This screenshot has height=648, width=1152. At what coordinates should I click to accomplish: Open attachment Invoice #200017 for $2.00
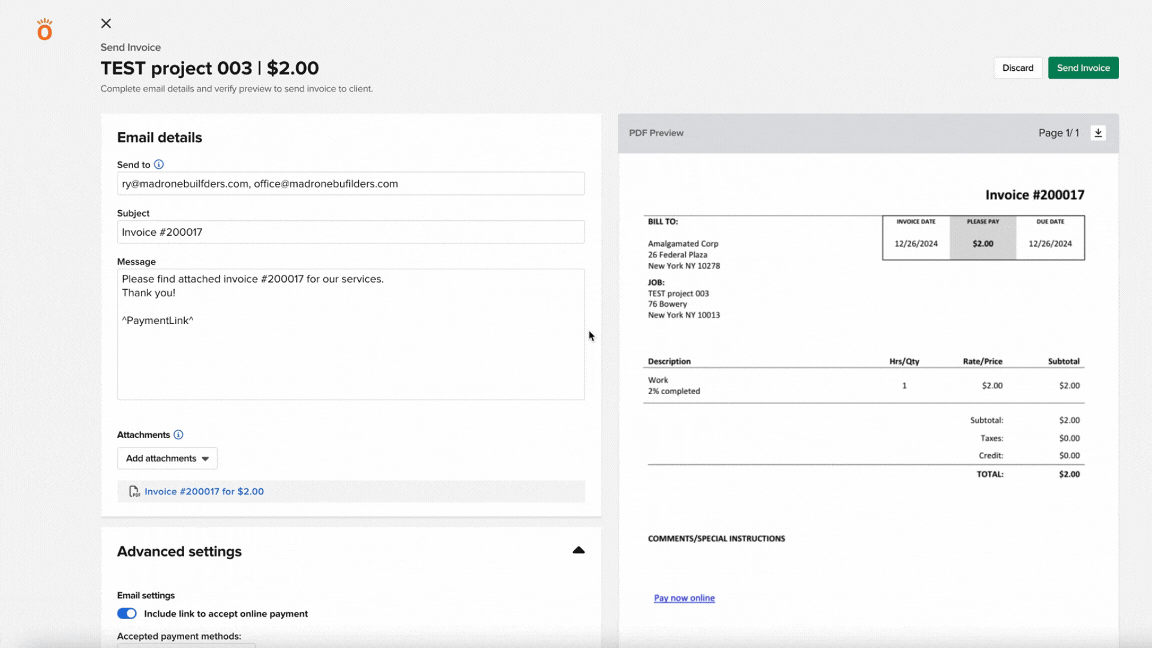[204, 491]
